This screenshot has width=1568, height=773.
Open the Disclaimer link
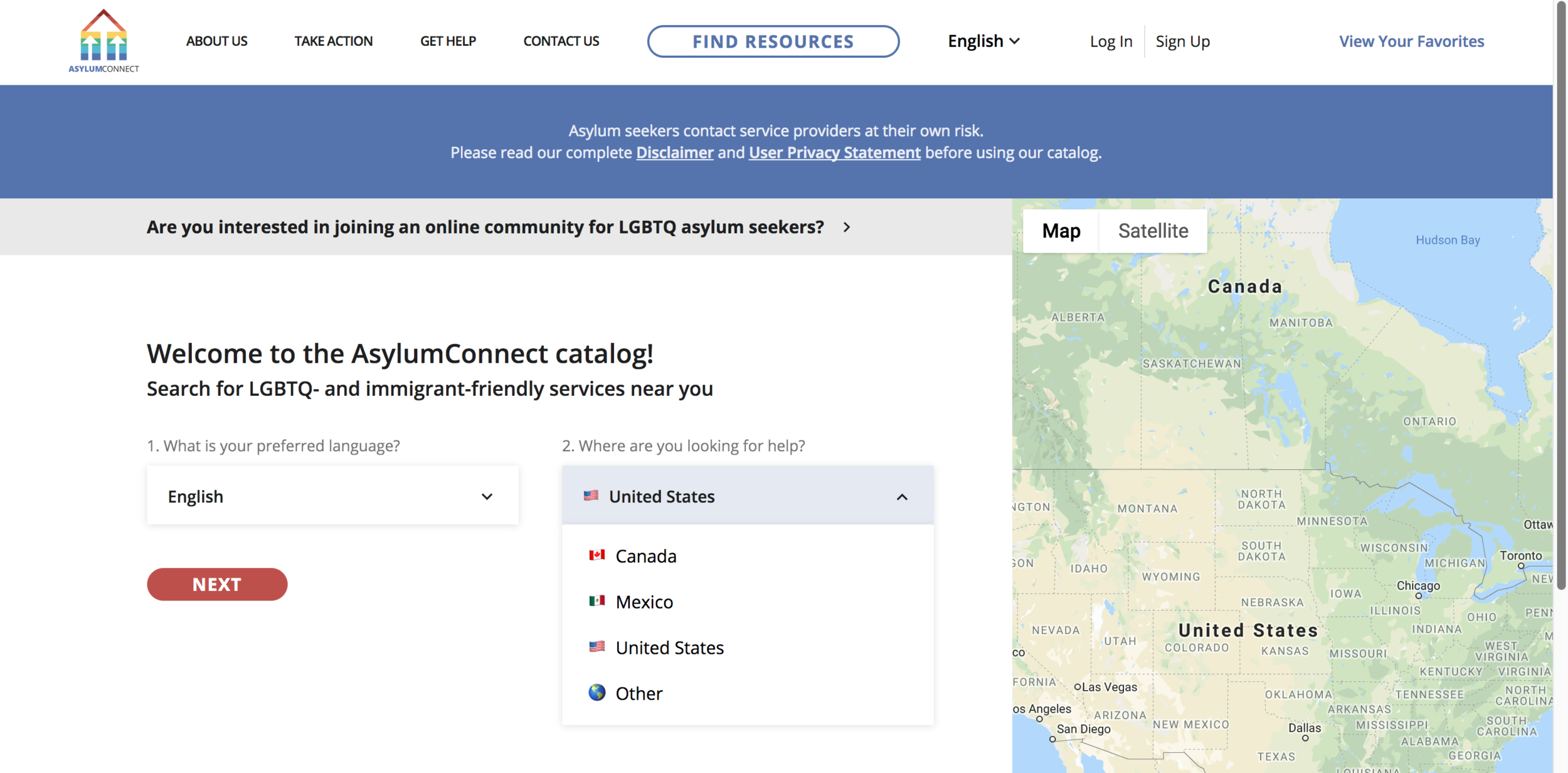click(674, 152)
